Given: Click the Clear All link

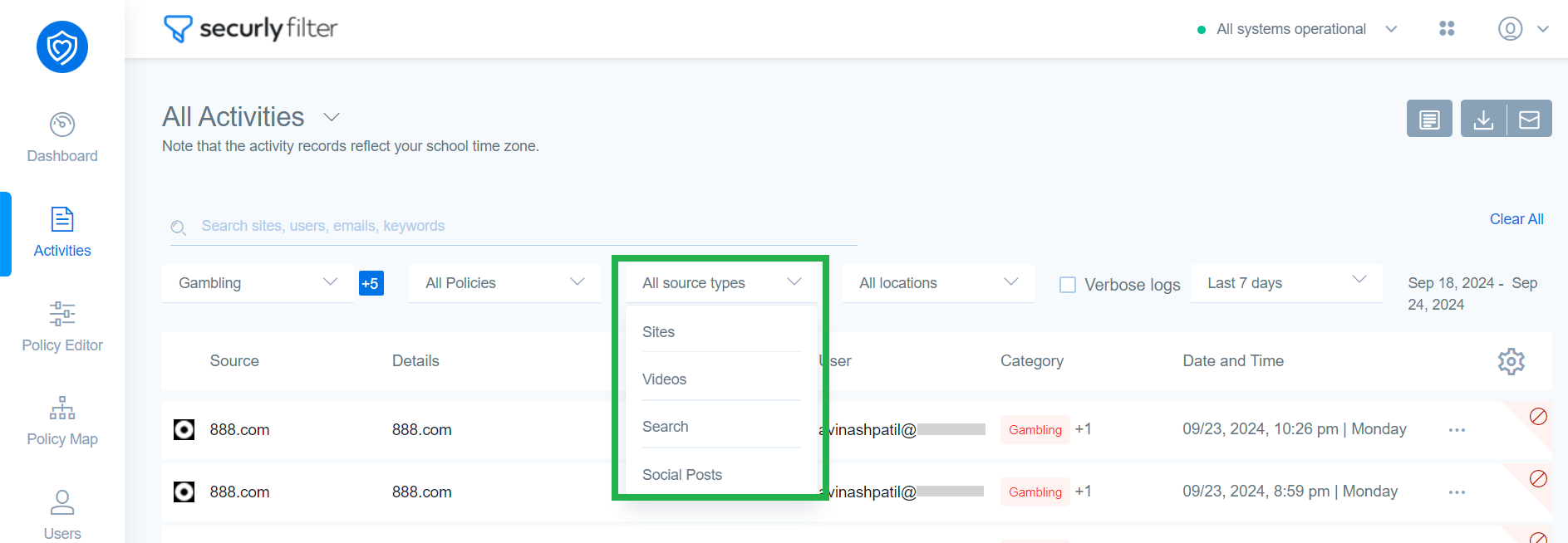Looking at the screenshot, I should 1516,219.
